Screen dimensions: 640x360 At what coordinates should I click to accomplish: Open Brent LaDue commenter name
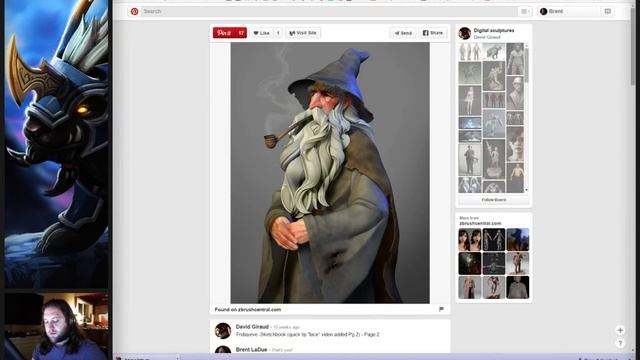[251, 350]
